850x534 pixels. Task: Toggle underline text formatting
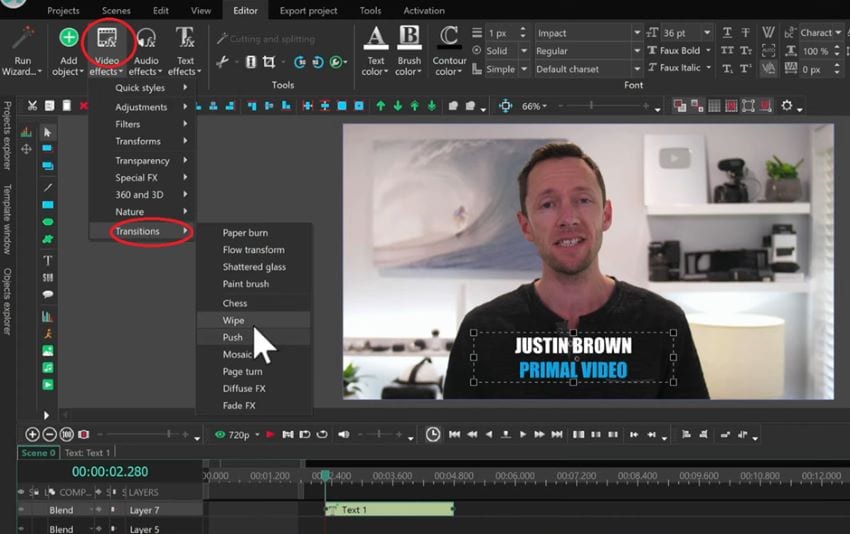pos(727,33)
